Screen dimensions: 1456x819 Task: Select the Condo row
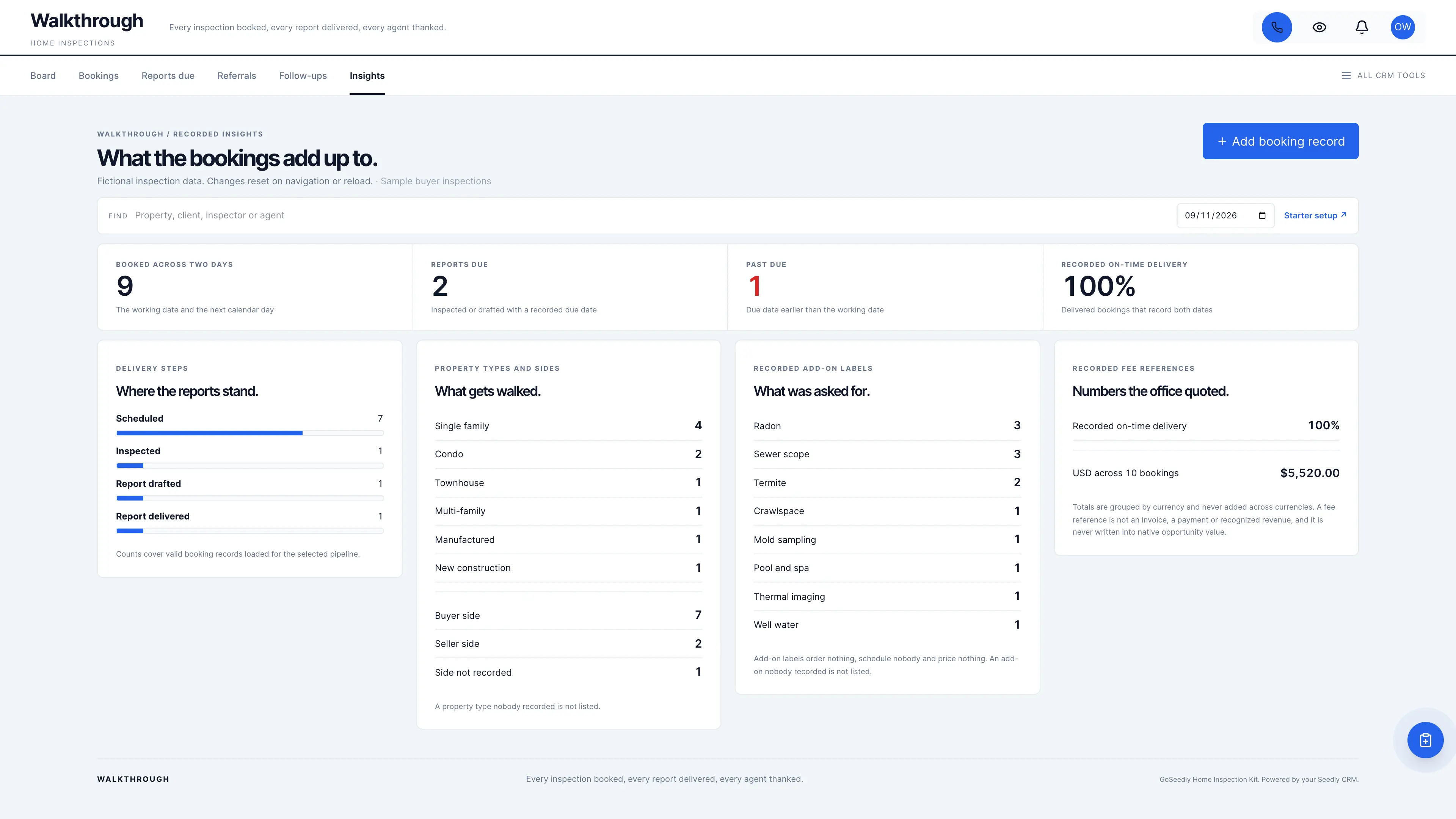pyautogui.click(x=568, y=454)
